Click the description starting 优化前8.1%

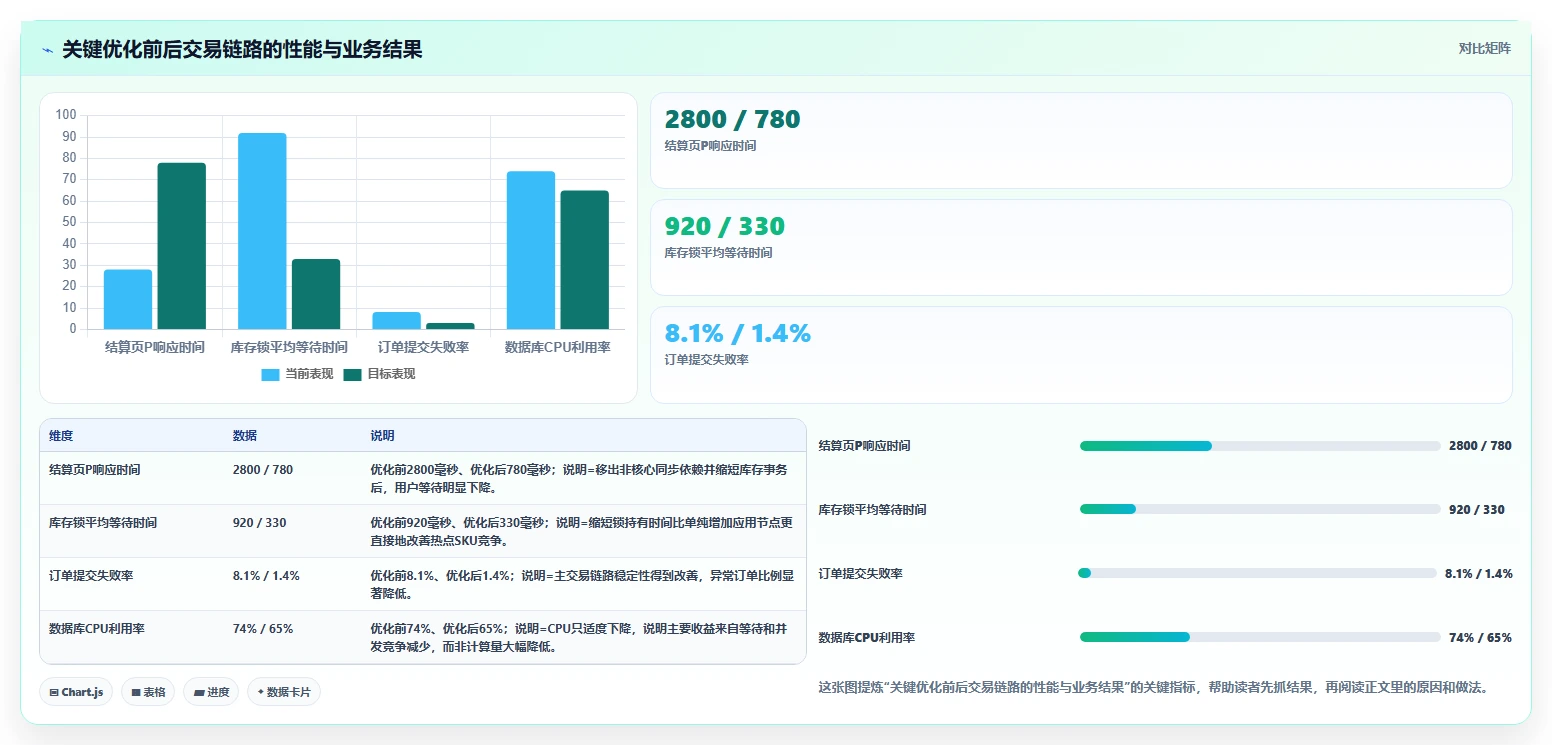[x=582, y=584]
